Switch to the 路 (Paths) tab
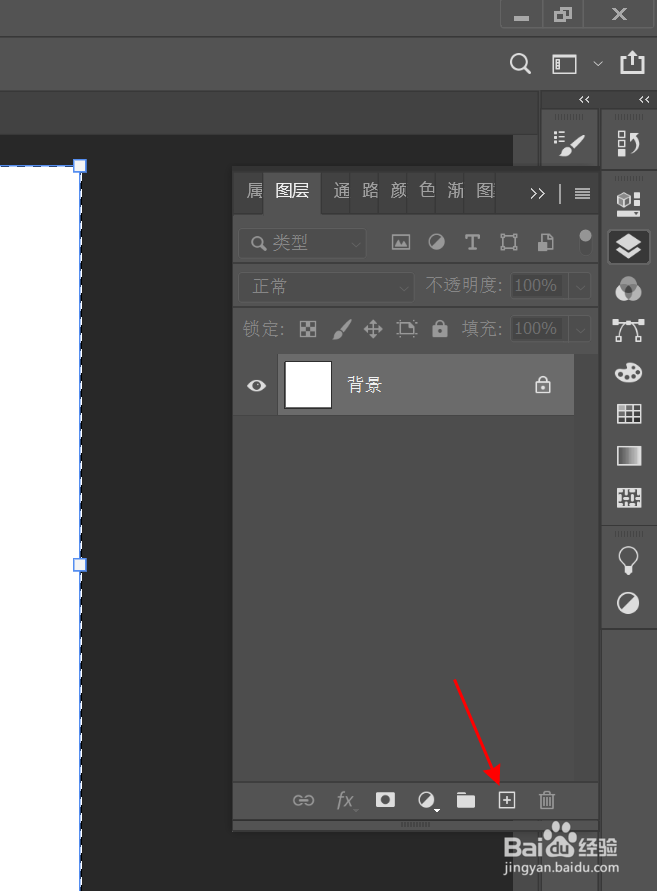 click(370, 190)
